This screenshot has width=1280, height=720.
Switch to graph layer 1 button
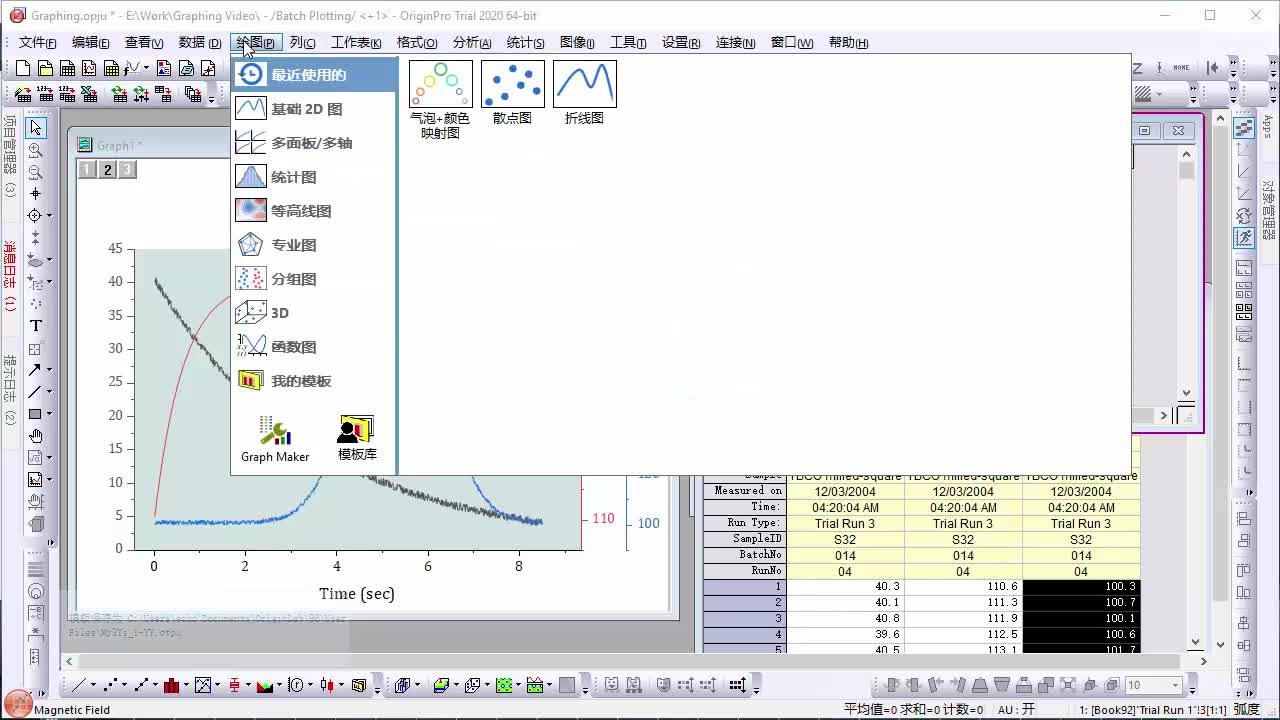coord(87,170)
